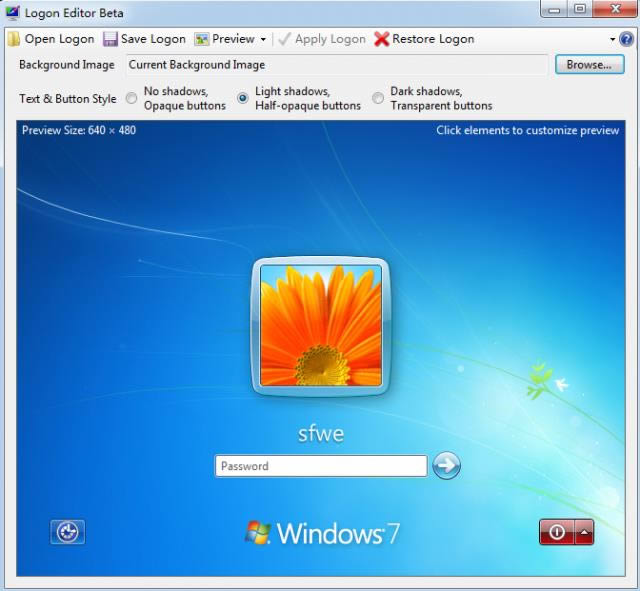
Task: Click the Ease of Access icon
Action: 68,532
